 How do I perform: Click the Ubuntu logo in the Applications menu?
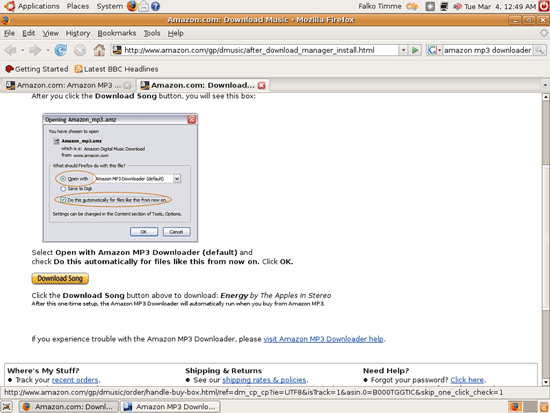(9, 6)
